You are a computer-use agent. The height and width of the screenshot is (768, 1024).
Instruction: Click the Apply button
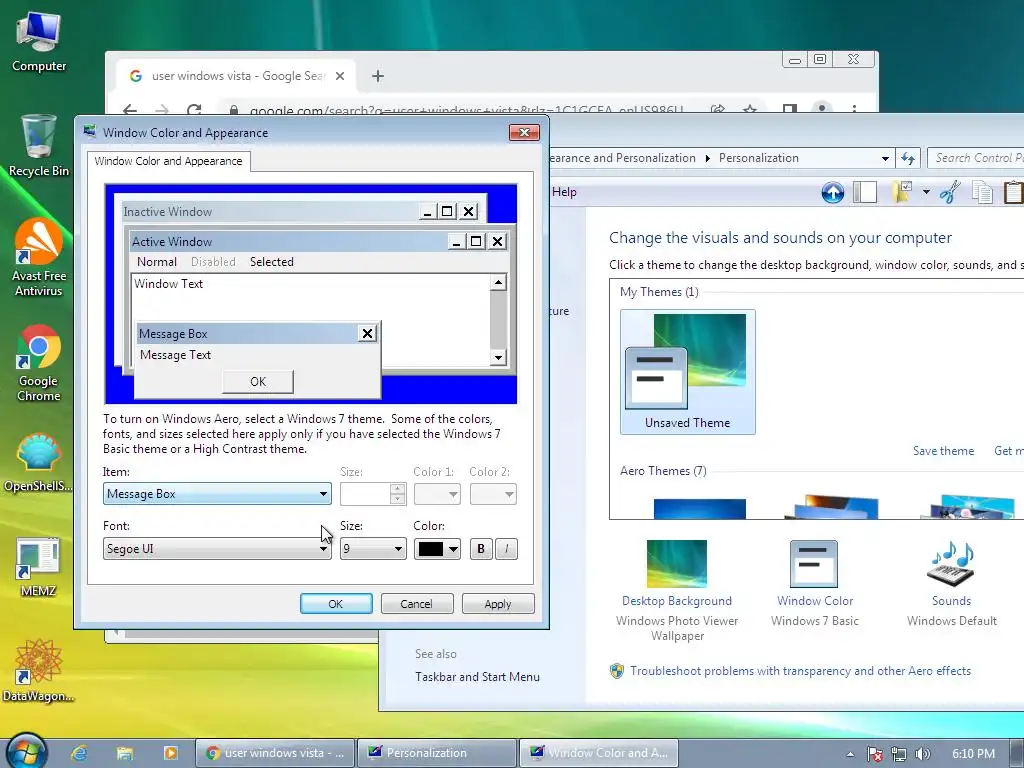pyautogui.click(x=498, y=604)
